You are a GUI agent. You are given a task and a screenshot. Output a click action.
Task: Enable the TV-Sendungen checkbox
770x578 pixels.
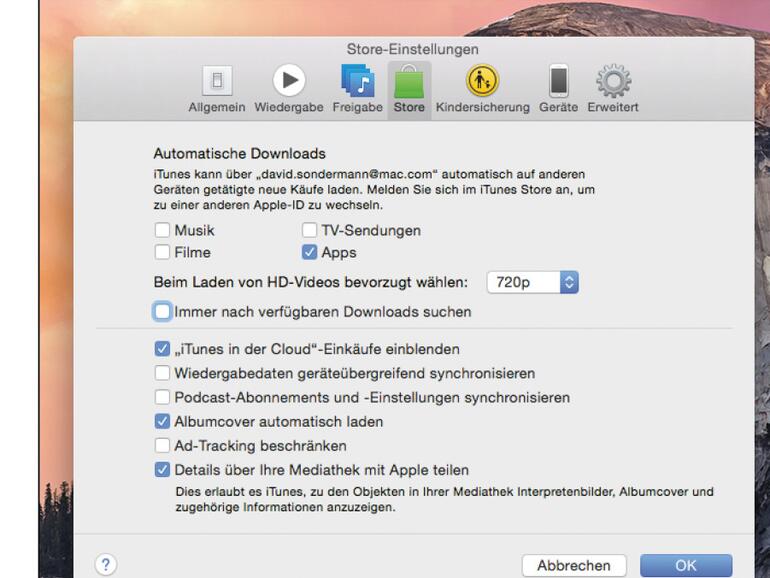click(309, 230)
